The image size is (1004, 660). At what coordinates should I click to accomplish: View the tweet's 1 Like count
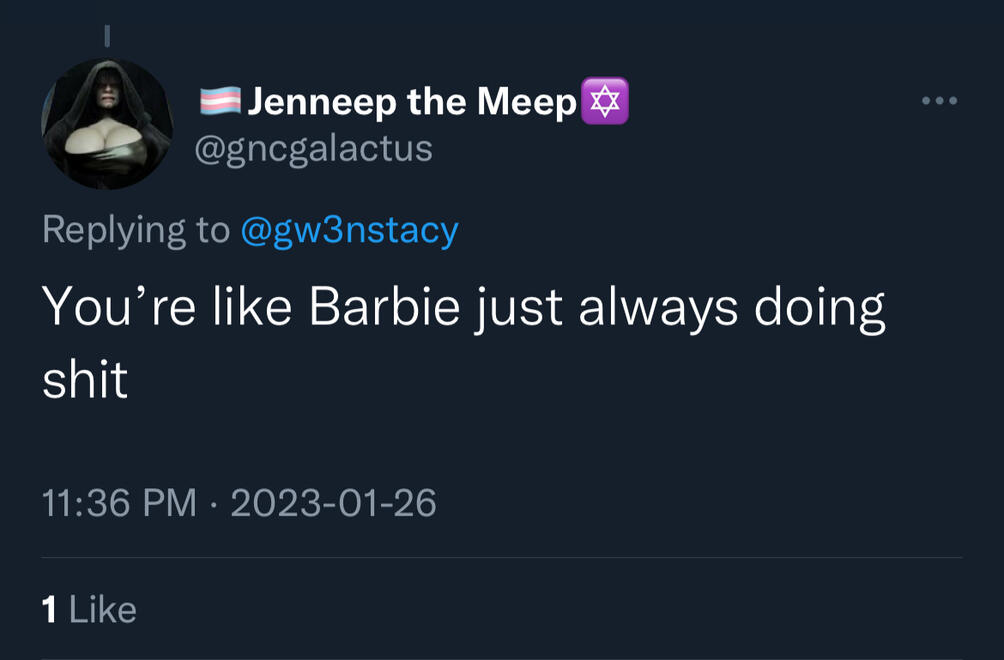coord(89,609)
